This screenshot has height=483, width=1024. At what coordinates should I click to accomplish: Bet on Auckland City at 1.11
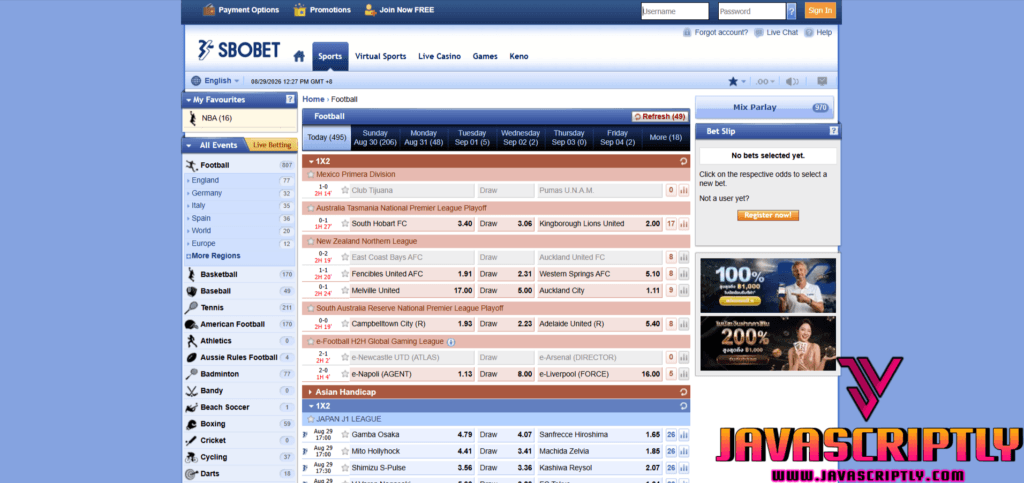coord(600,290)
